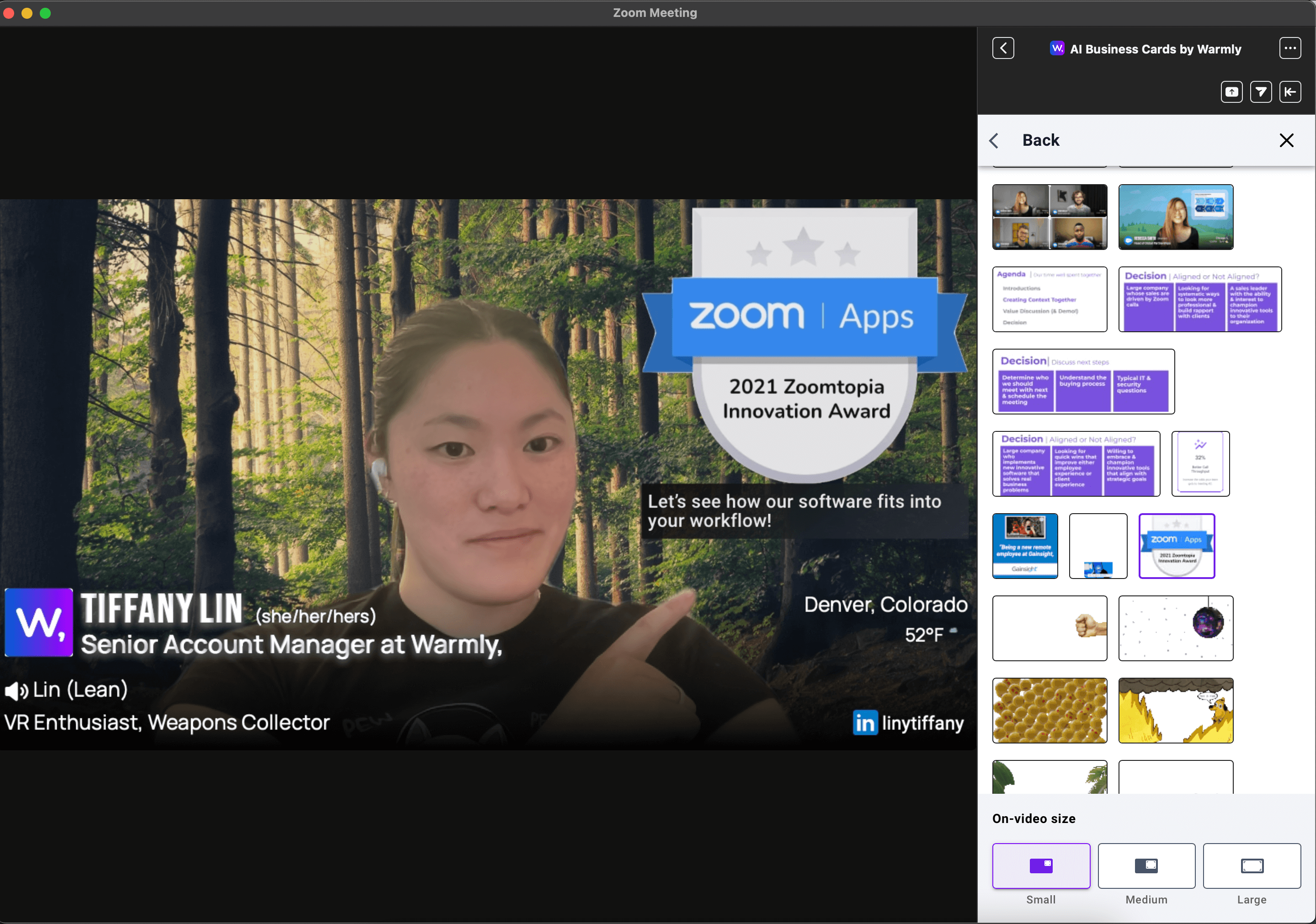The height and width of the screenshot is (924, 1316).
Task: Click the app panel back arrow box
Action: [1003, 48]
